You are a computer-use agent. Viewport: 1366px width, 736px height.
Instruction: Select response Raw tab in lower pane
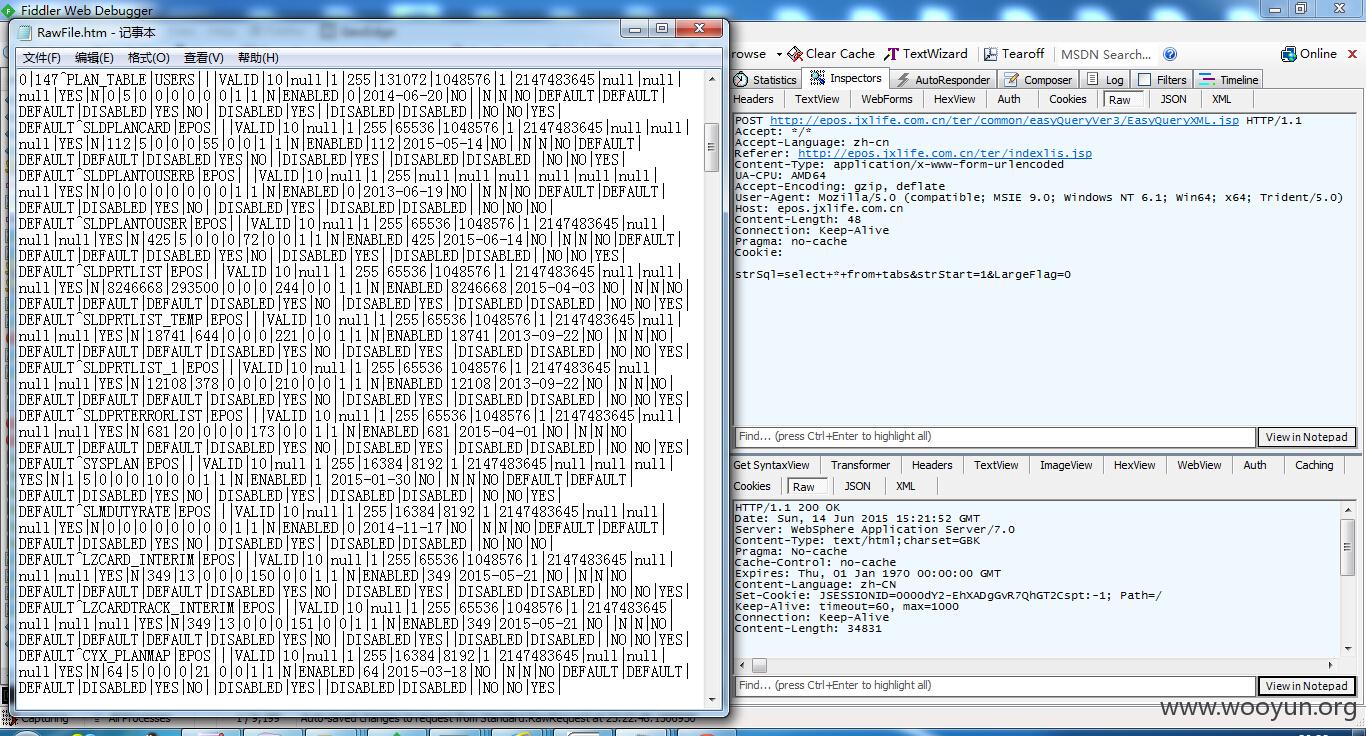pos(804,486)
